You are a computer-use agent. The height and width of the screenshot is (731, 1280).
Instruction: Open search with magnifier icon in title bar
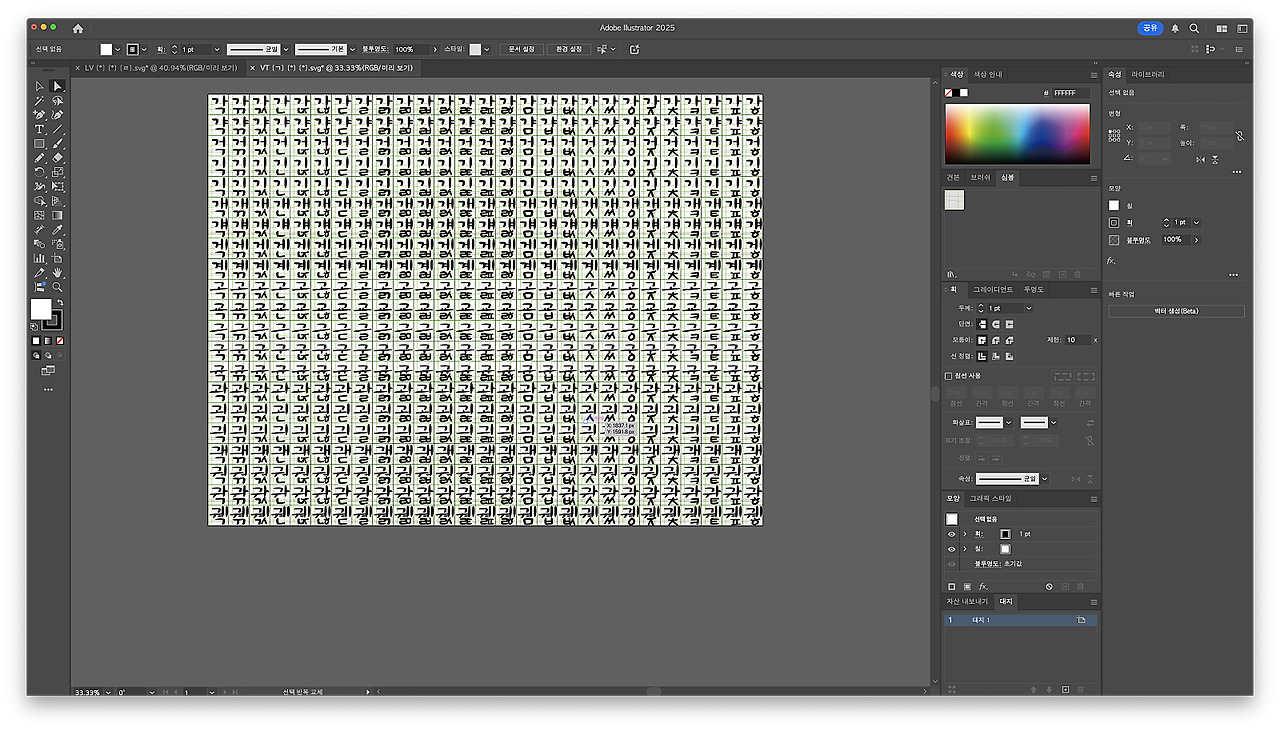[x=1194, y=29]
